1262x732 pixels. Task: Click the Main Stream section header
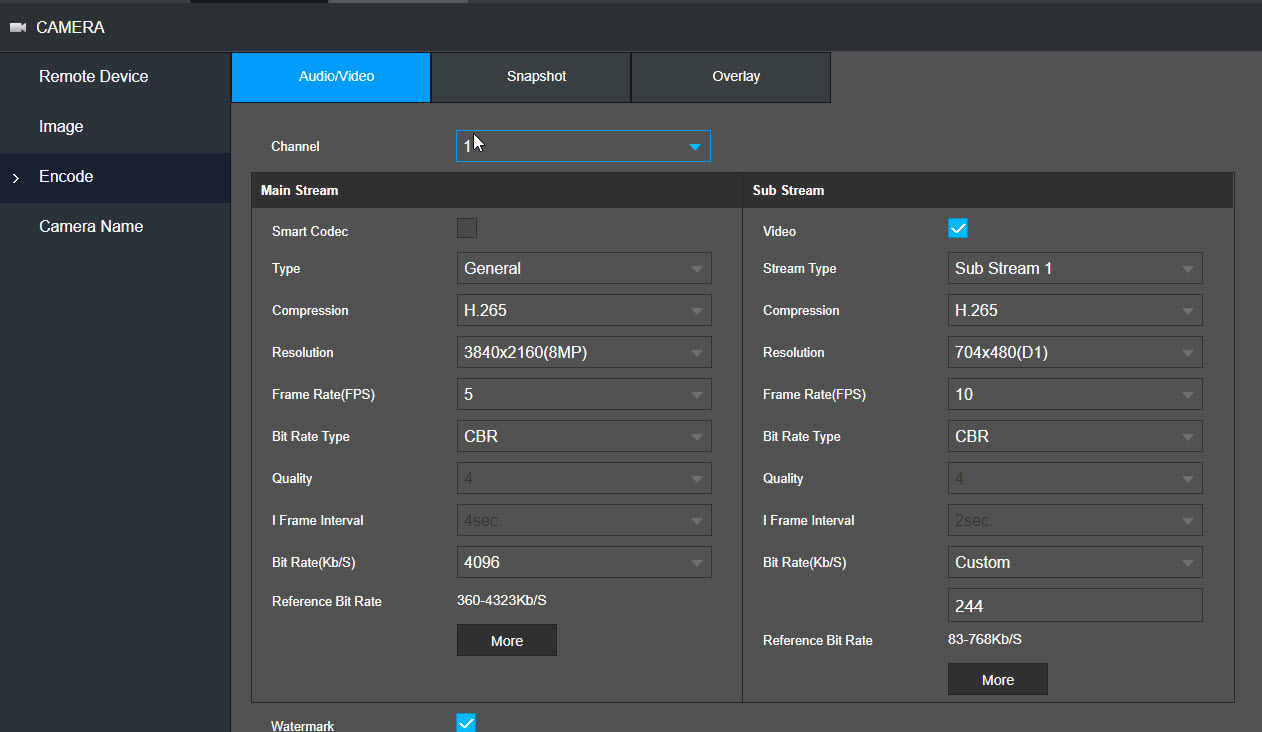[497, 190]
